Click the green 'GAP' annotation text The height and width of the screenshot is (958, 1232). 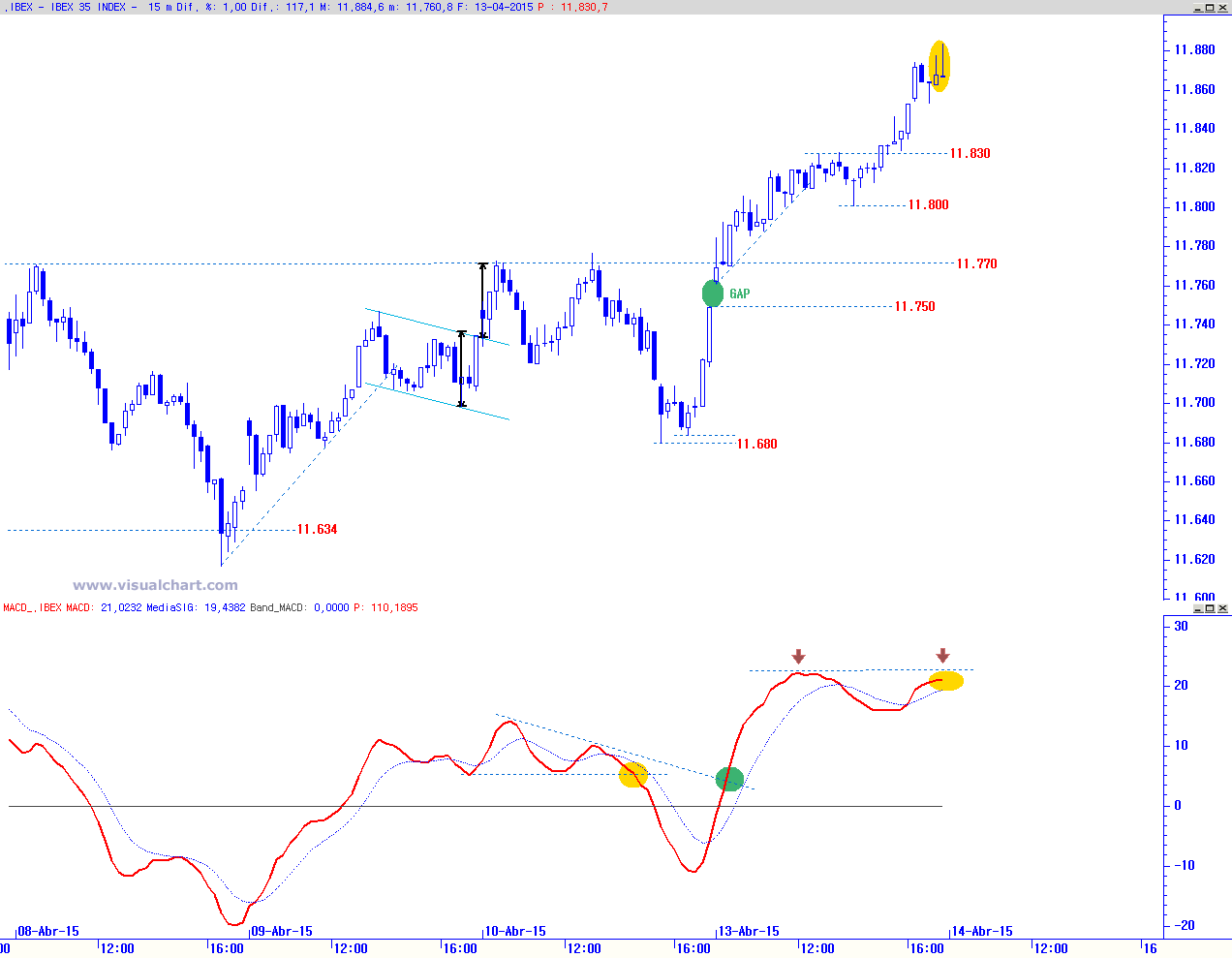tap(740, 294)
